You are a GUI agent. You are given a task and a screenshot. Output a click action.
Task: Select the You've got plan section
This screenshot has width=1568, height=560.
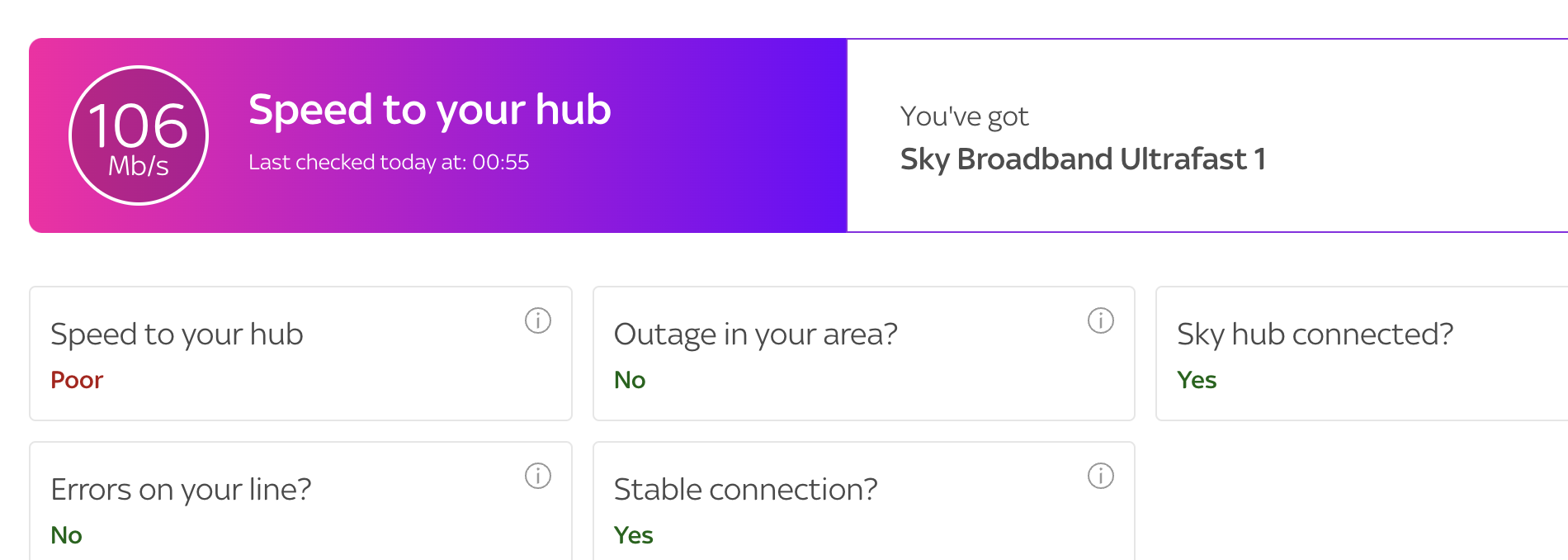pos(964,116)
